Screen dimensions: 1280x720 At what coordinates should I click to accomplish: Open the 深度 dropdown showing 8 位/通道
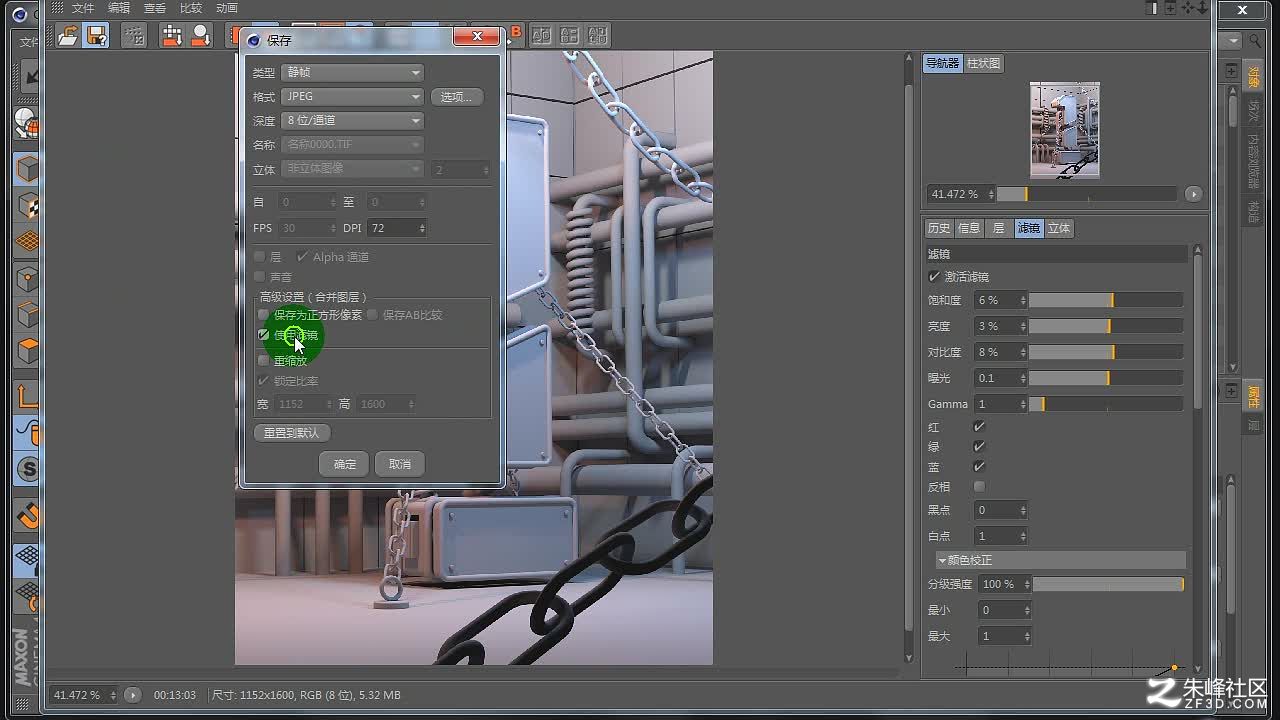353,120
